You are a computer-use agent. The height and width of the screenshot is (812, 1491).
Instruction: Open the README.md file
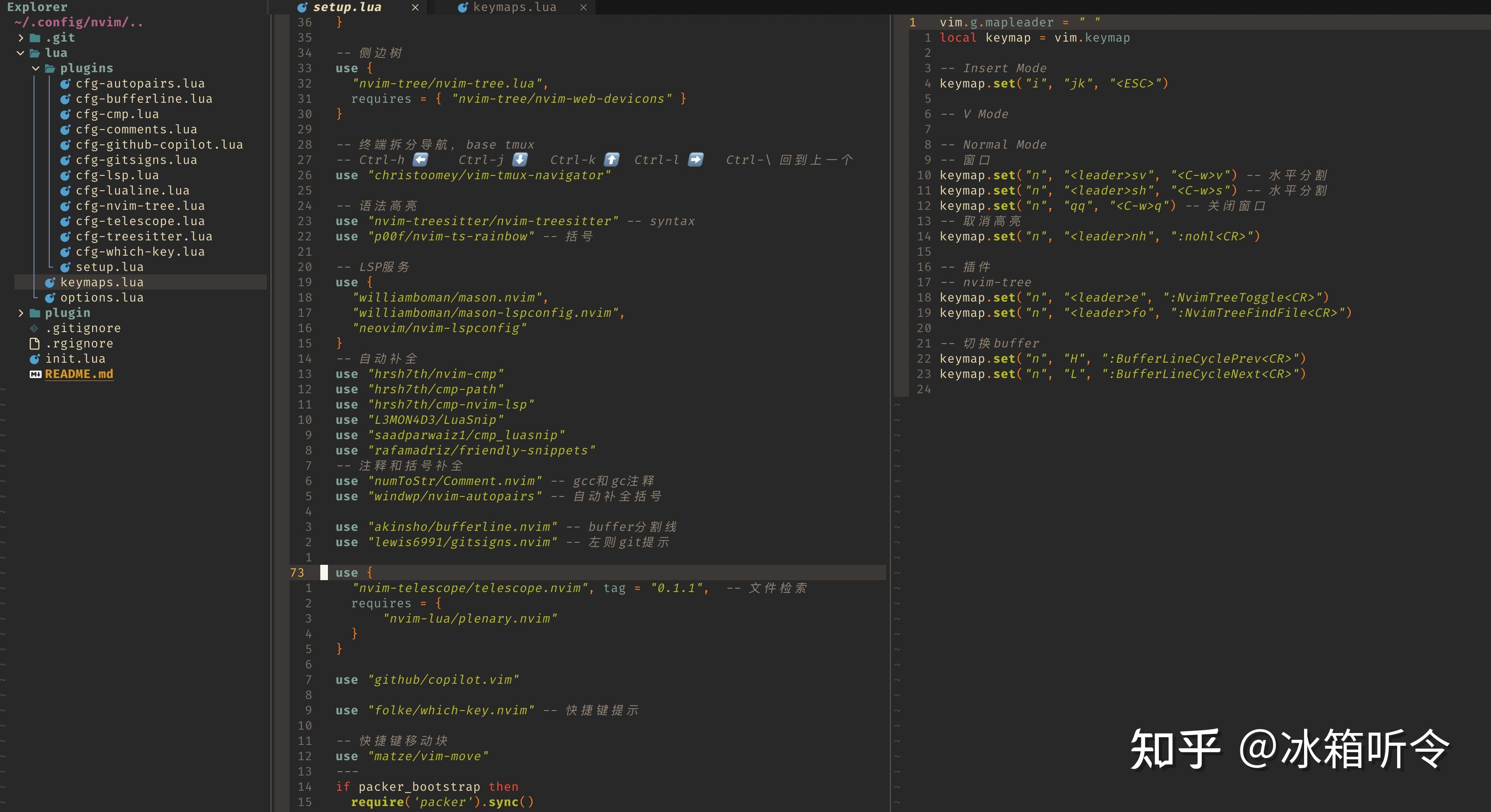coord(79,374)
